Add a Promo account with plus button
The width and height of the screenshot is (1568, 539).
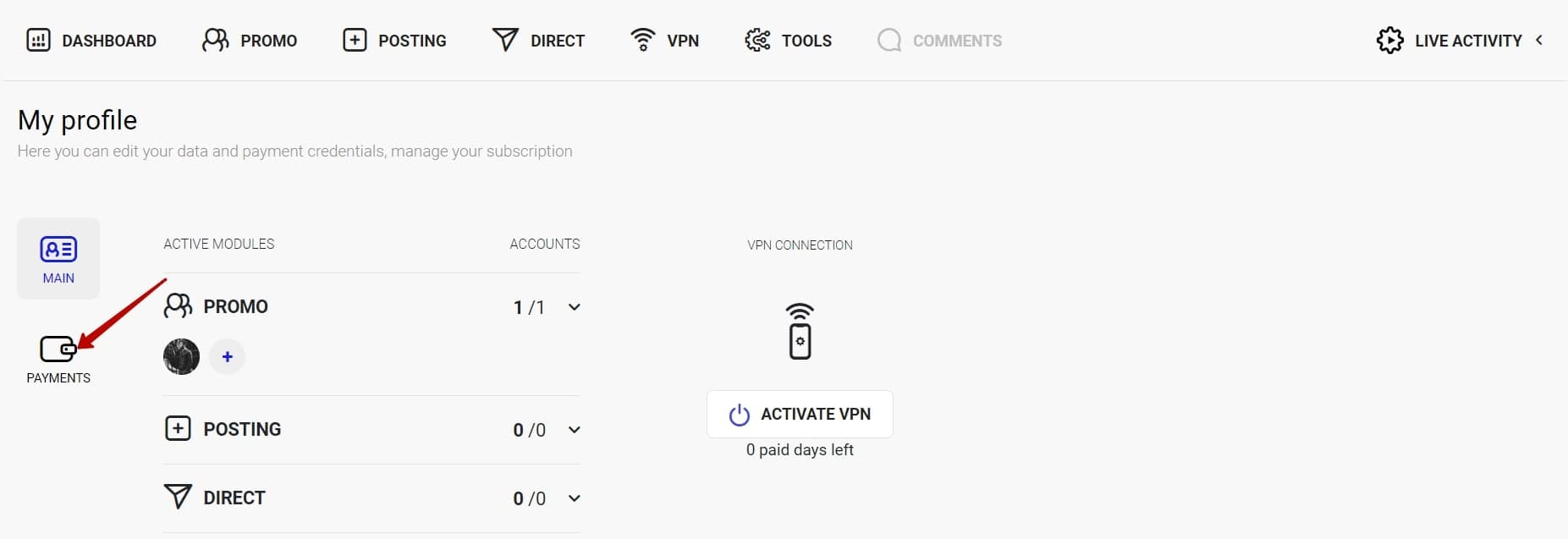[227, 357]
